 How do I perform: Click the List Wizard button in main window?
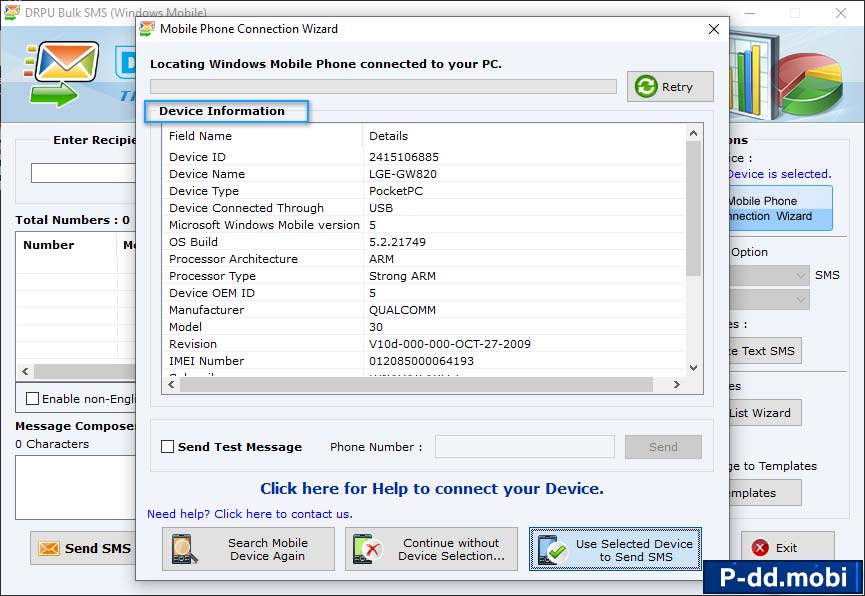point(766,413)
